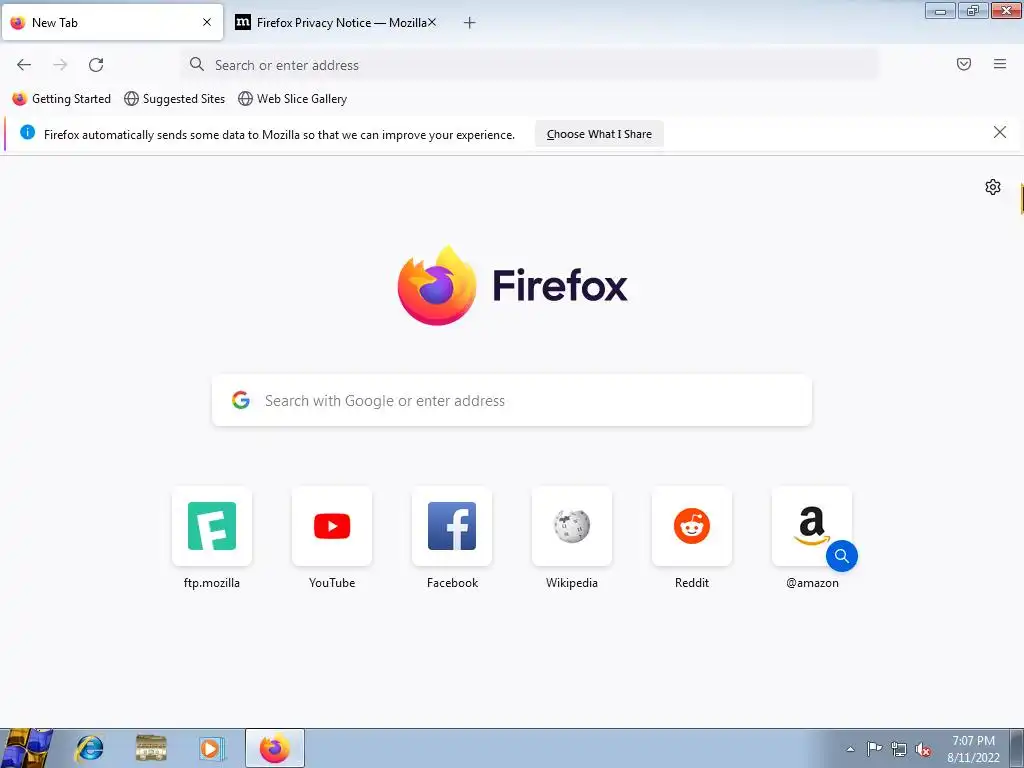Launch Internet Explorer from taskbar
This screenshot has width=1024, height=768.
pyautogui.click(x=89, y=748)
